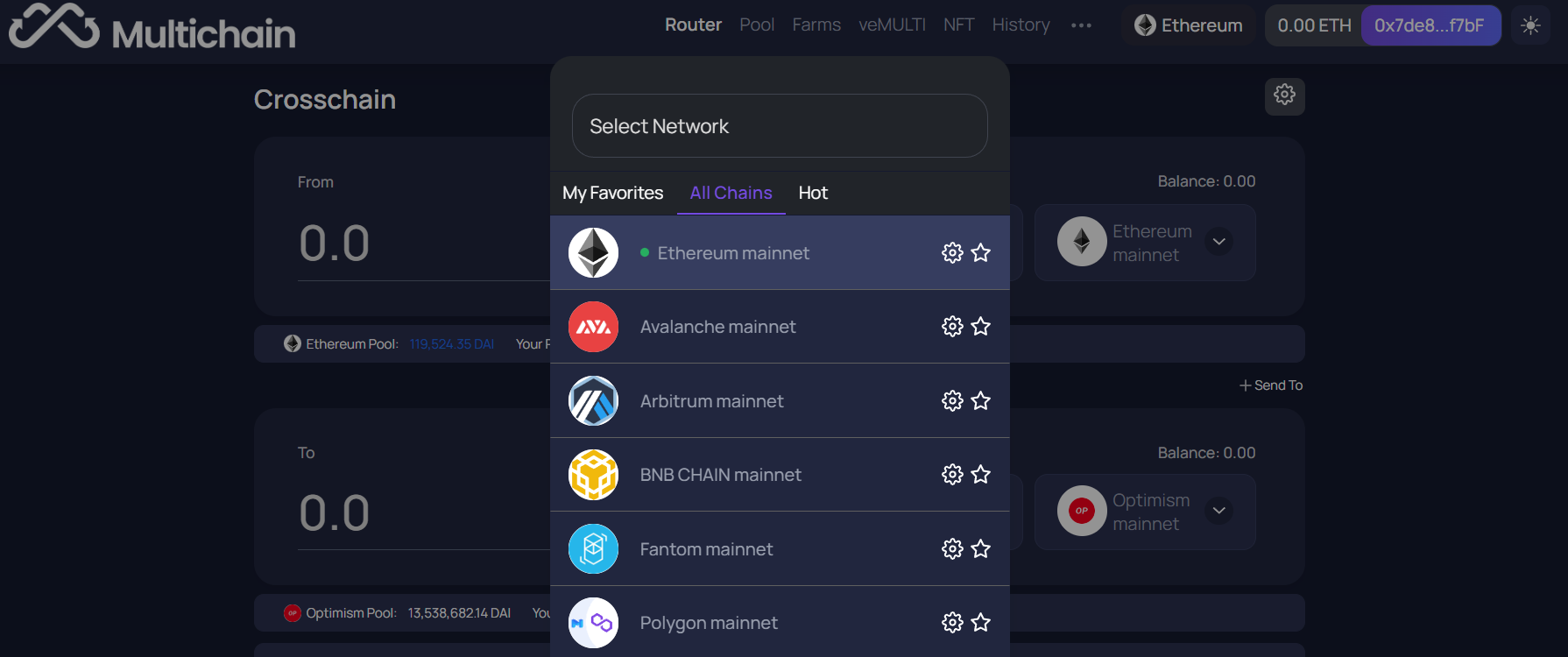Toggle favorite star for Arbitrum mainnet

click(981, 400)
